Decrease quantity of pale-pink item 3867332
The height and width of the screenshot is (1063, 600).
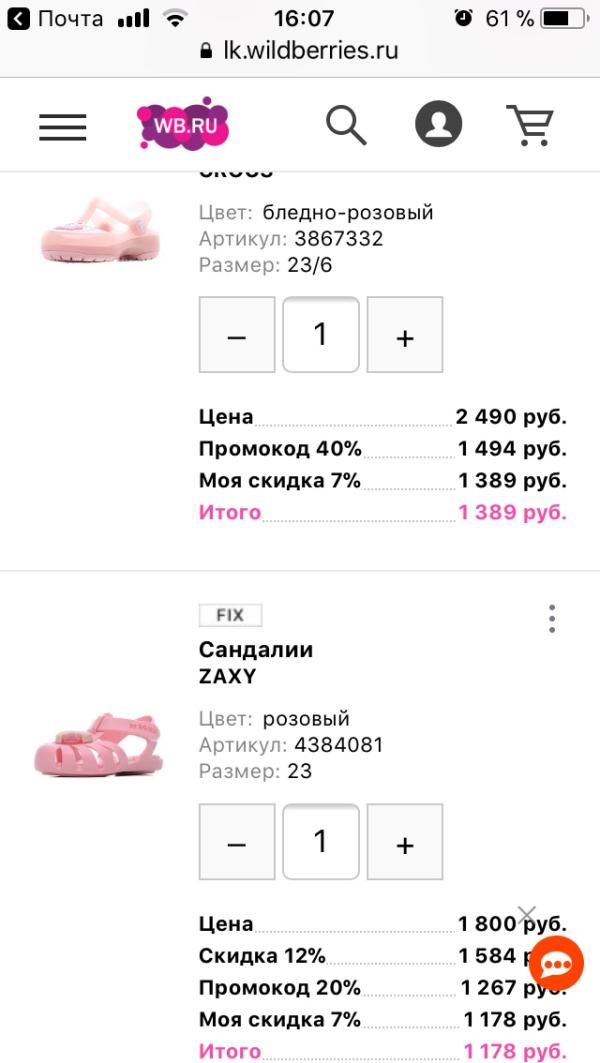(x=237, y=335)
